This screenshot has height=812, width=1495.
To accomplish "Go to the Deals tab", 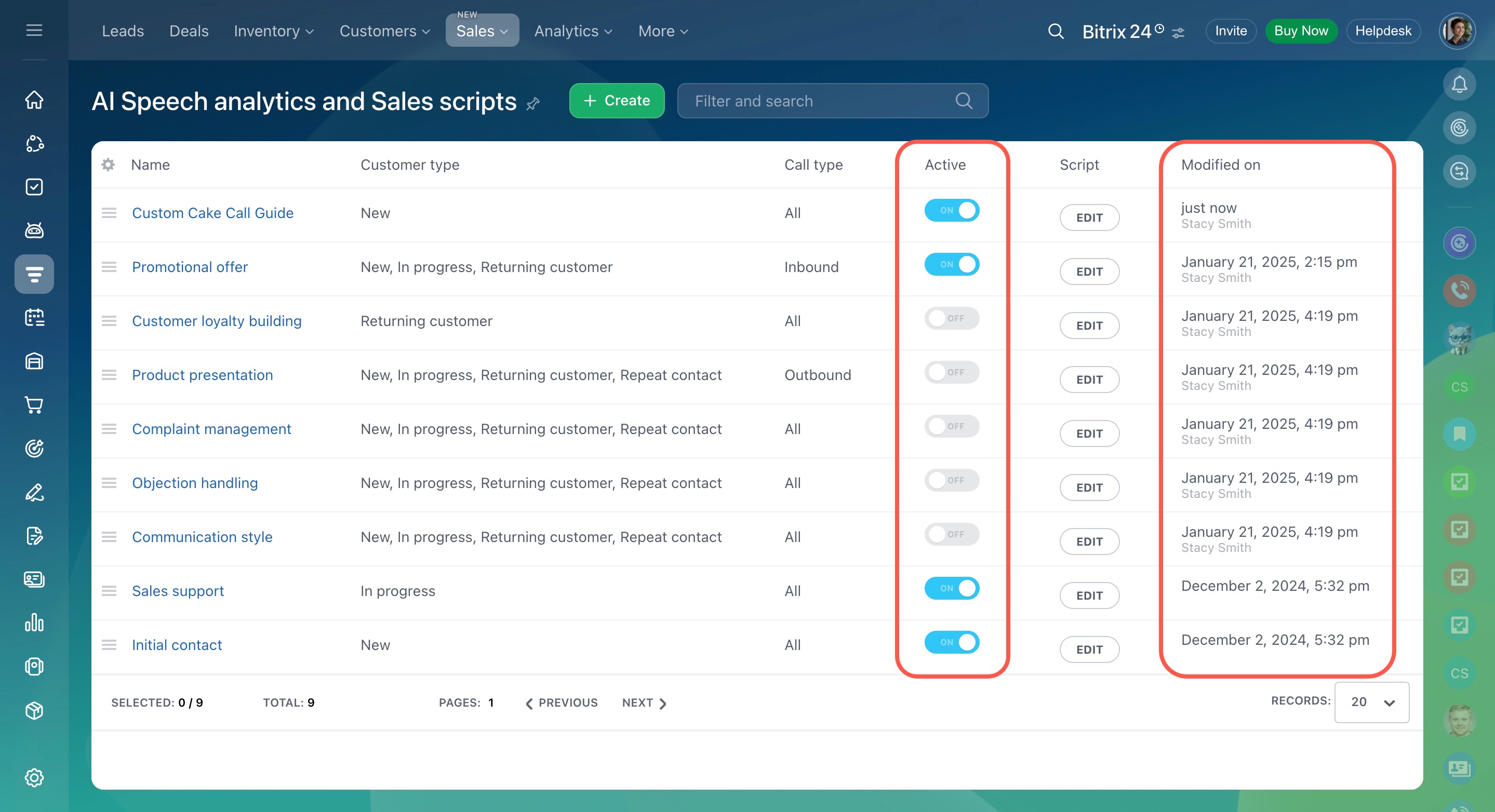I will pyautogui.click(x=189, y=31).
